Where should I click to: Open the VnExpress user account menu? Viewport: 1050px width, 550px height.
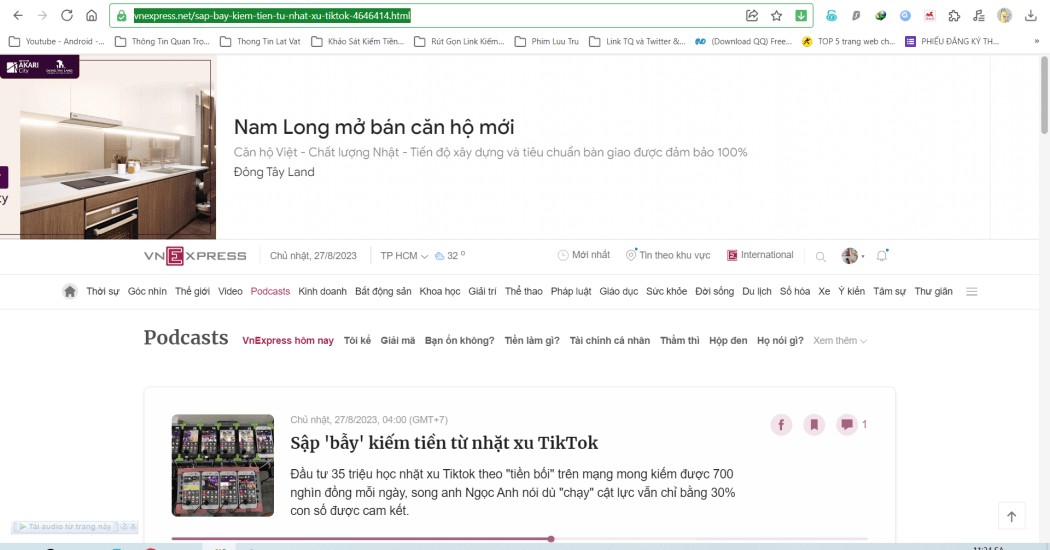coord(852,255)
